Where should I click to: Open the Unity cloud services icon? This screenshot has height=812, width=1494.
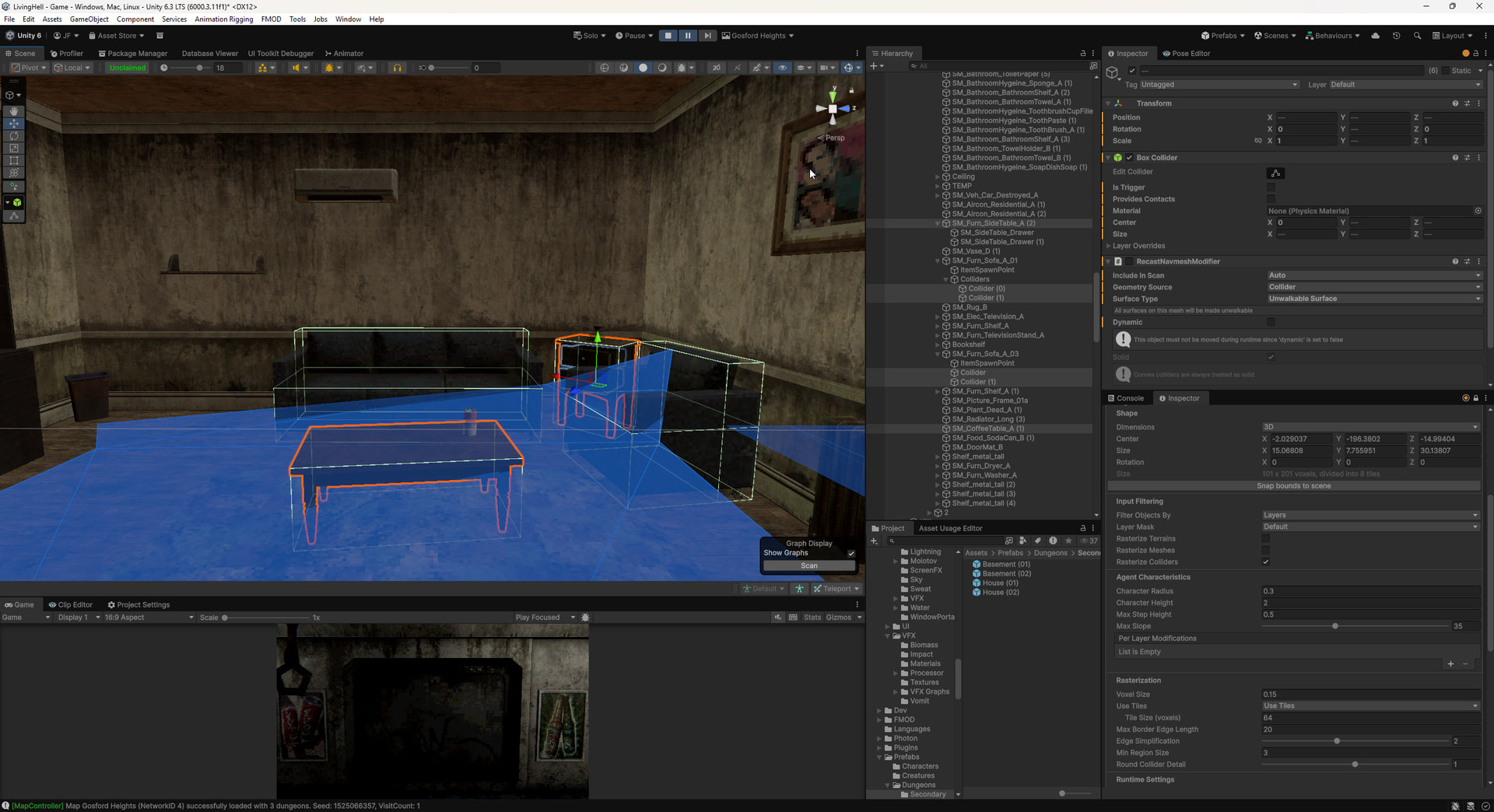click(1376, 36)
